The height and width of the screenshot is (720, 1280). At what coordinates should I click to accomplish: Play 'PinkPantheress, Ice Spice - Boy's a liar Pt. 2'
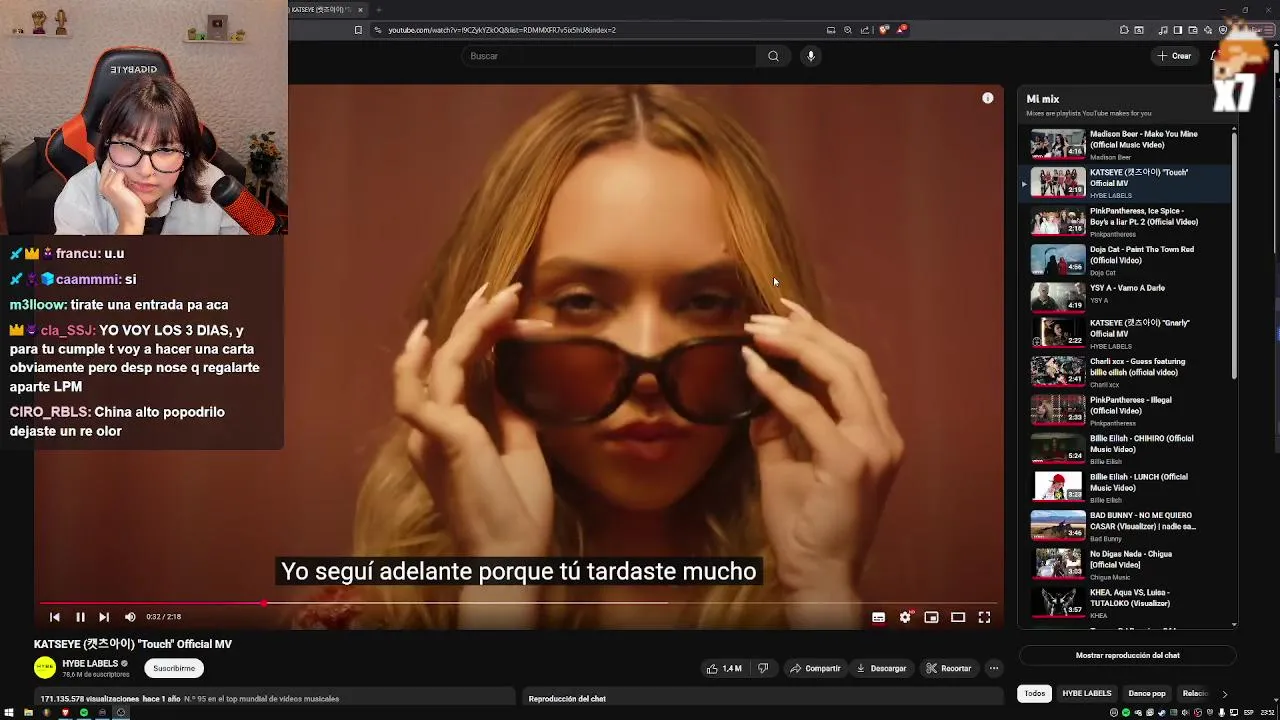point(1125,221)
